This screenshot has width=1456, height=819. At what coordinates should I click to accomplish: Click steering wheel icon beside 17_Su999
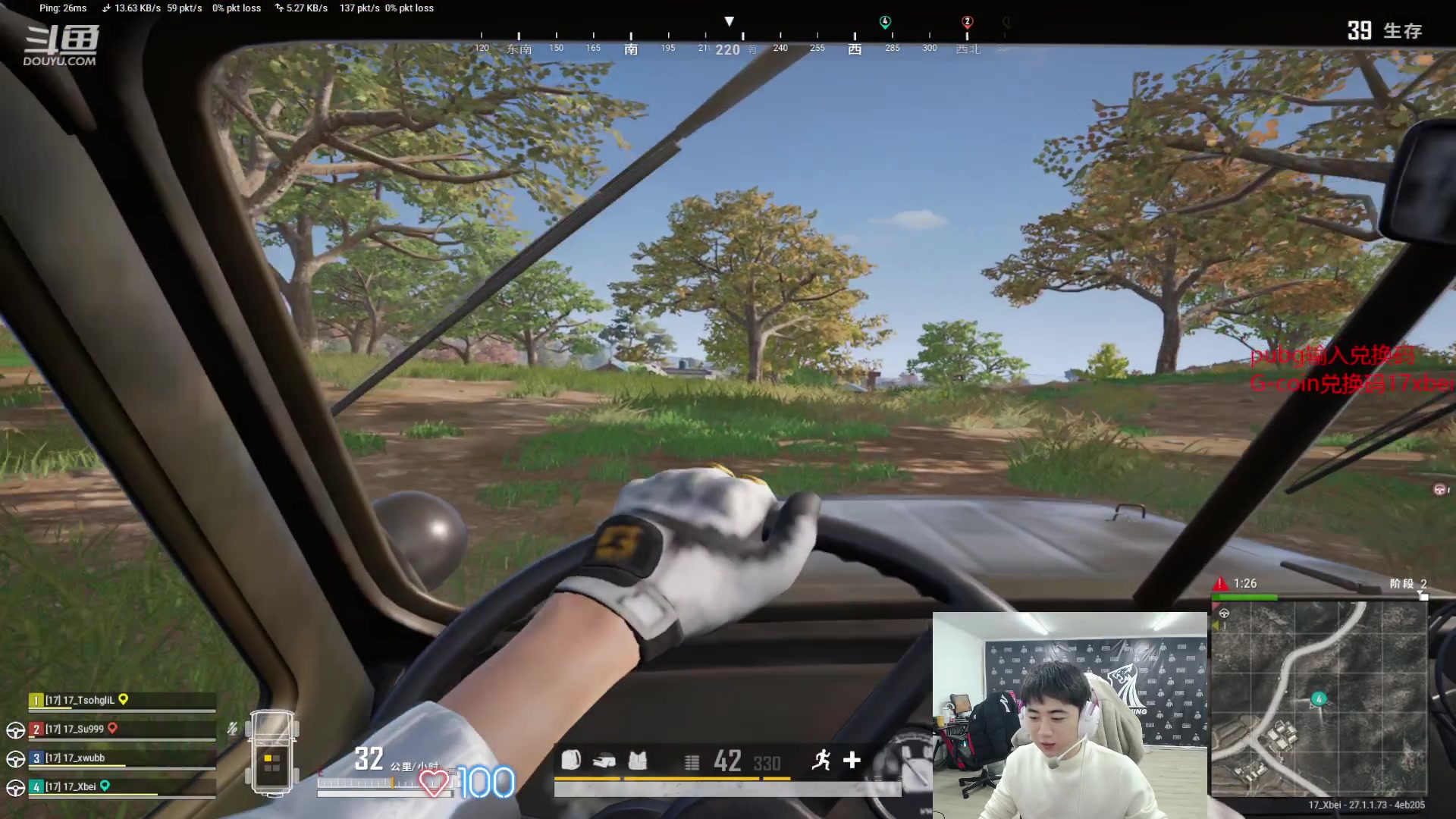pos(15,730)
